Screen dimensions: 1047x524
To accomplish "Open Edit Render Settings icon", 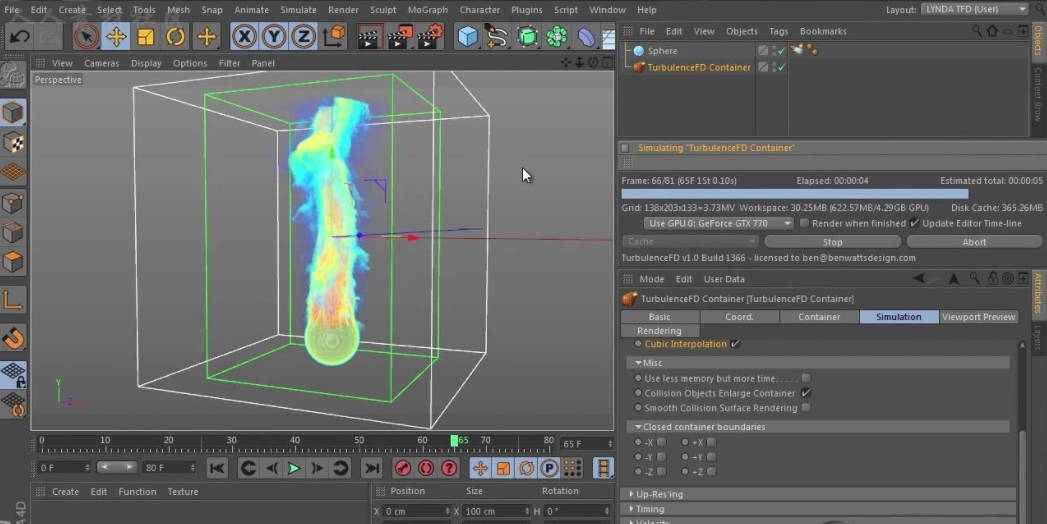I will [x=431, y=36].
